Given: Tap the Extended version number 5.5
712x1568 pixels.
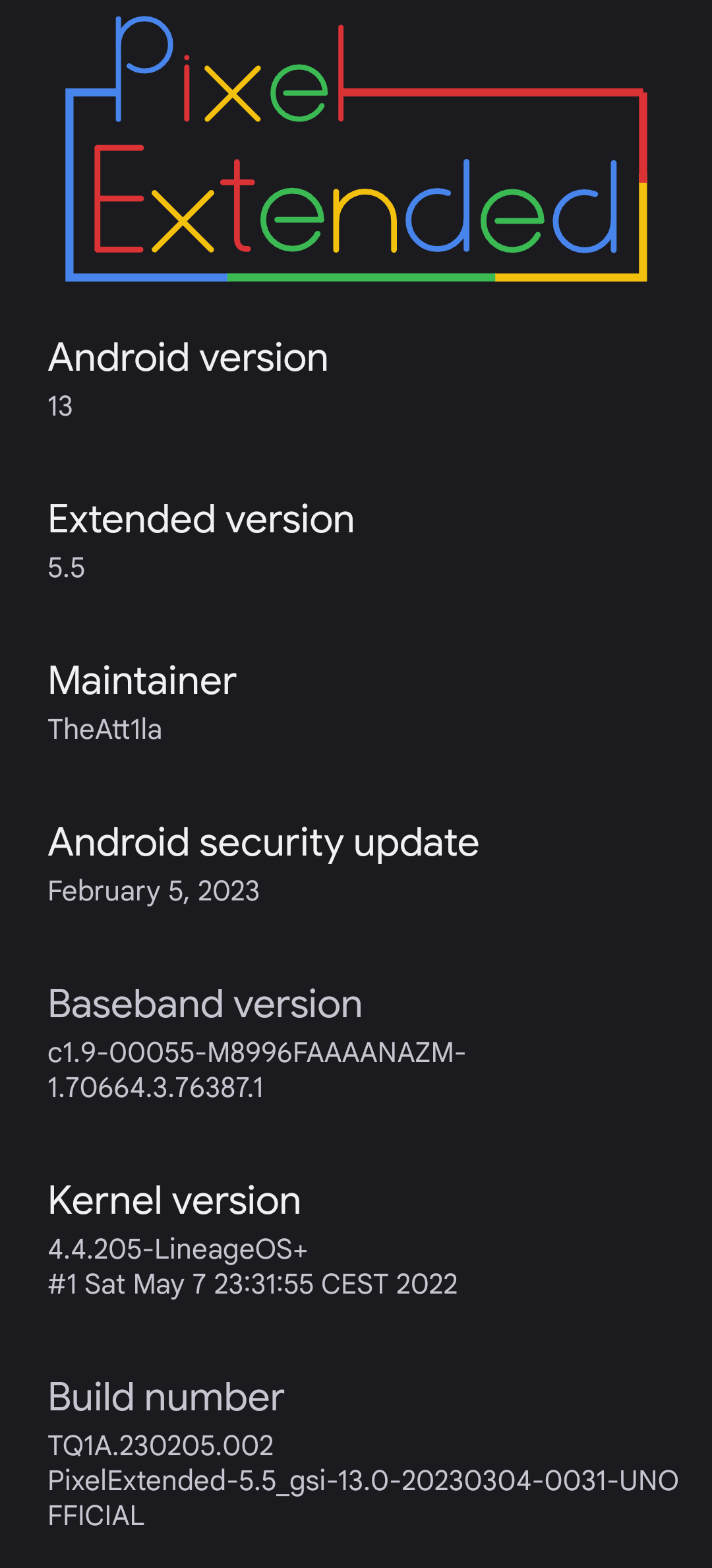Looking at the screenshot, I should 67,568.
